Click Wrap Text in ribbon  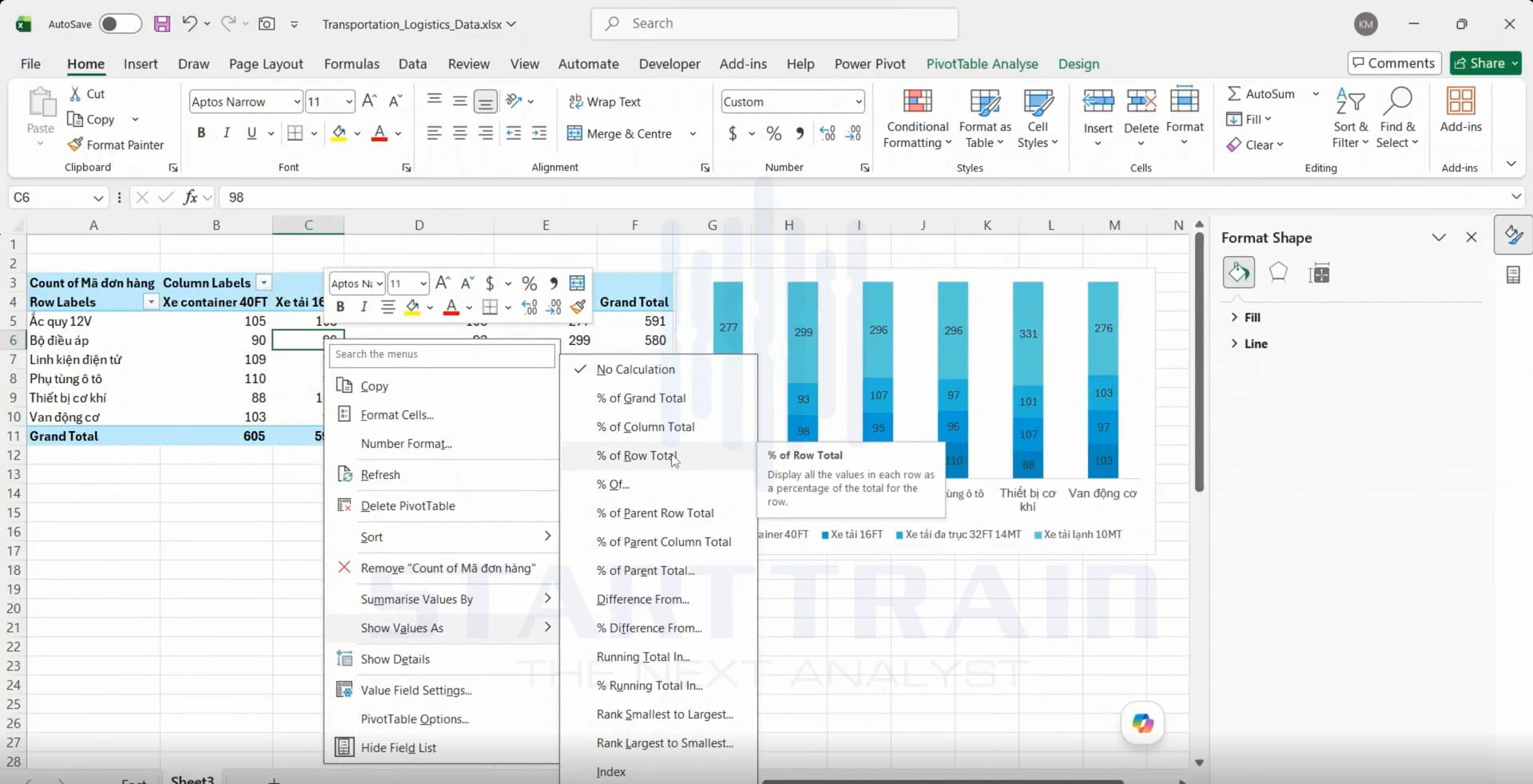point(605,101)
